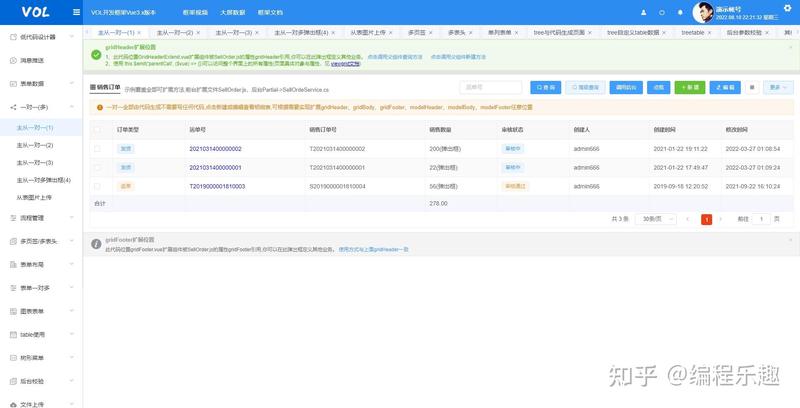Open the 30条/页 page size dropdown
The image size is (800, 408).
(656, 219)
